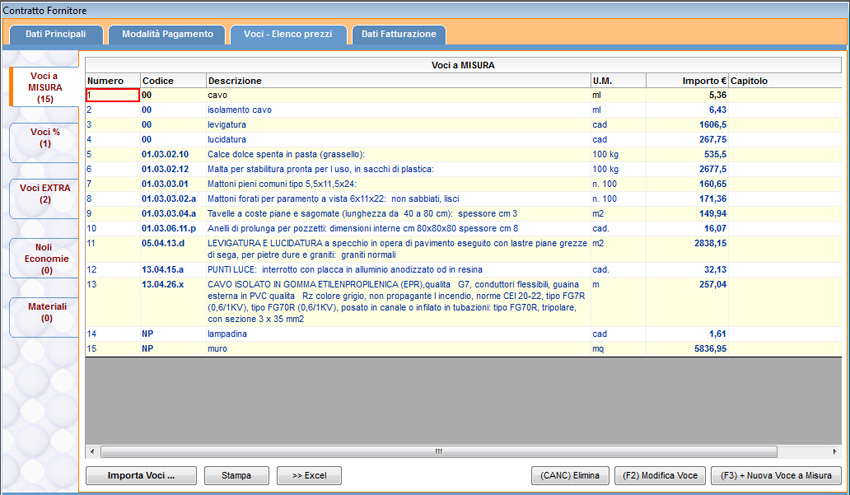Open the Dati Principali tab
Viewport: 850px width, 495px height.
point(56,34)
